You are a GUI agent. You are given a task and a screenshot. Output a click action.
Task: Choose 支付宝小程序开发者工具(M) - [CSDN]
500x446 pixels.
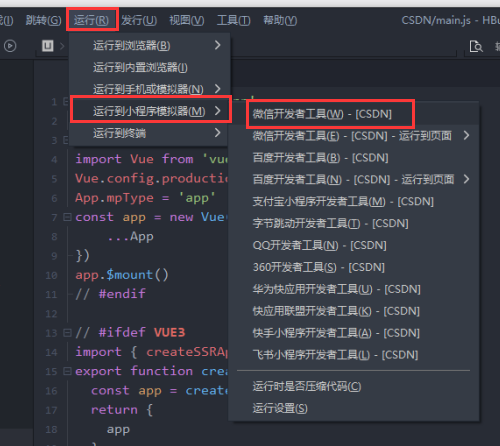355,201
